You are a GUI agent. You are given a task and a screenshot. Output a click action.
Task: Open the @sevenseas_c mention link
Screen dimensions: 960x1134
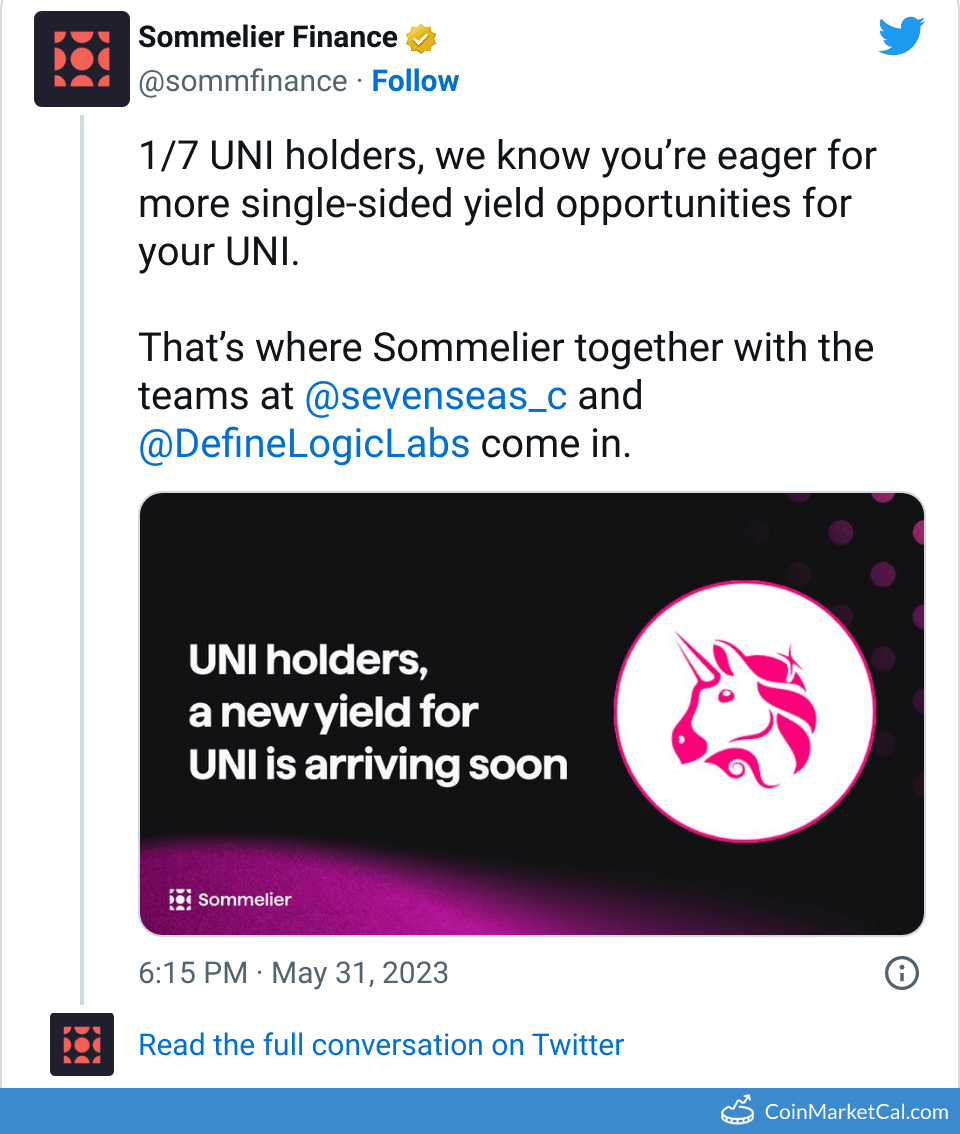(x=436, y=396)
